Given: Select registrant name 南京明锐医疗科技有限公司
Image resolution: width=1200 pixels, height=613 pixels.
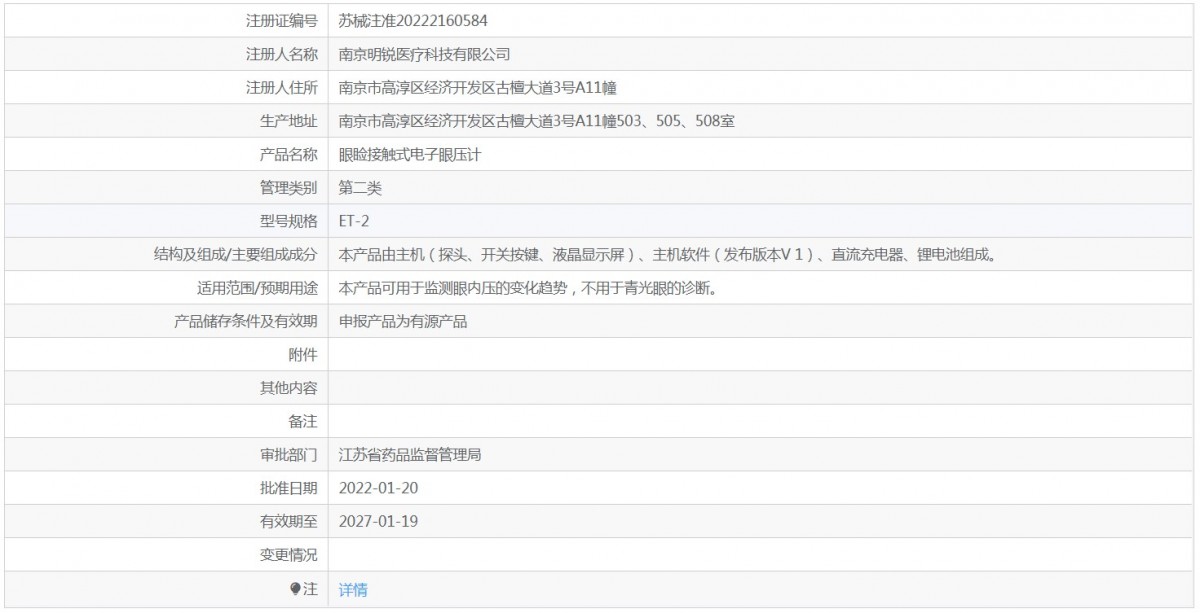Looking at the screenshot, I should tap(425, 54).
